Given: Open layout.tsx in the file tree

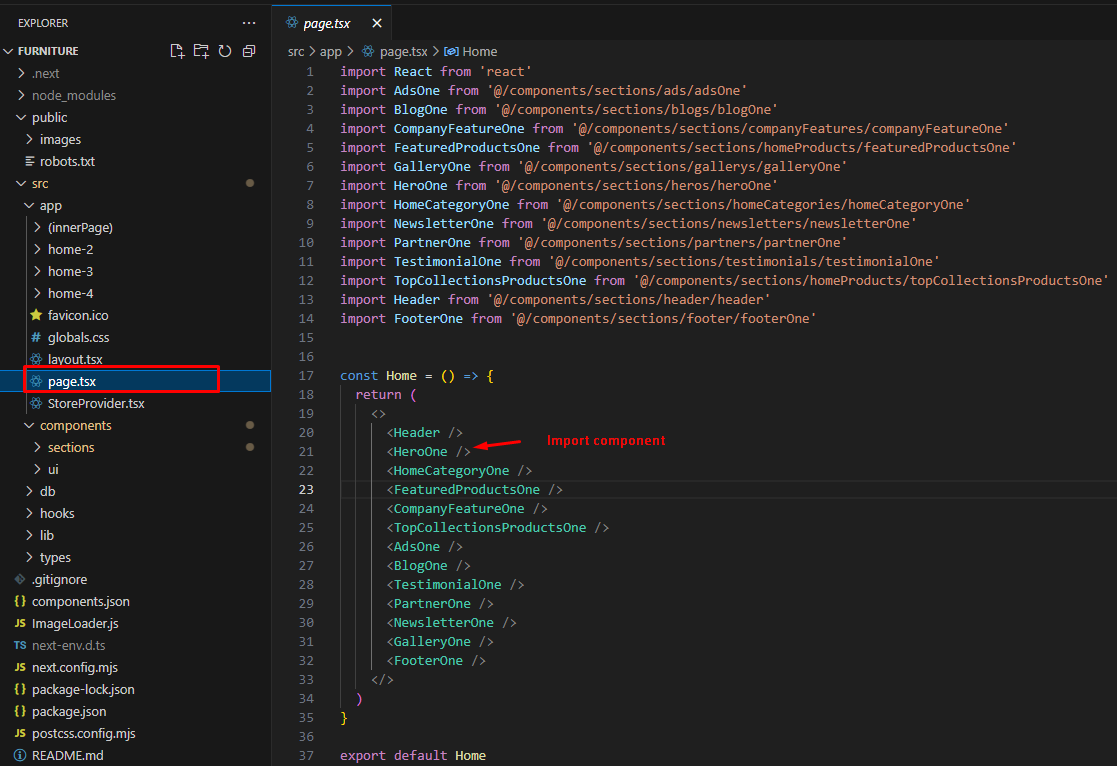Looking at the screenshot, I should 75,359.
